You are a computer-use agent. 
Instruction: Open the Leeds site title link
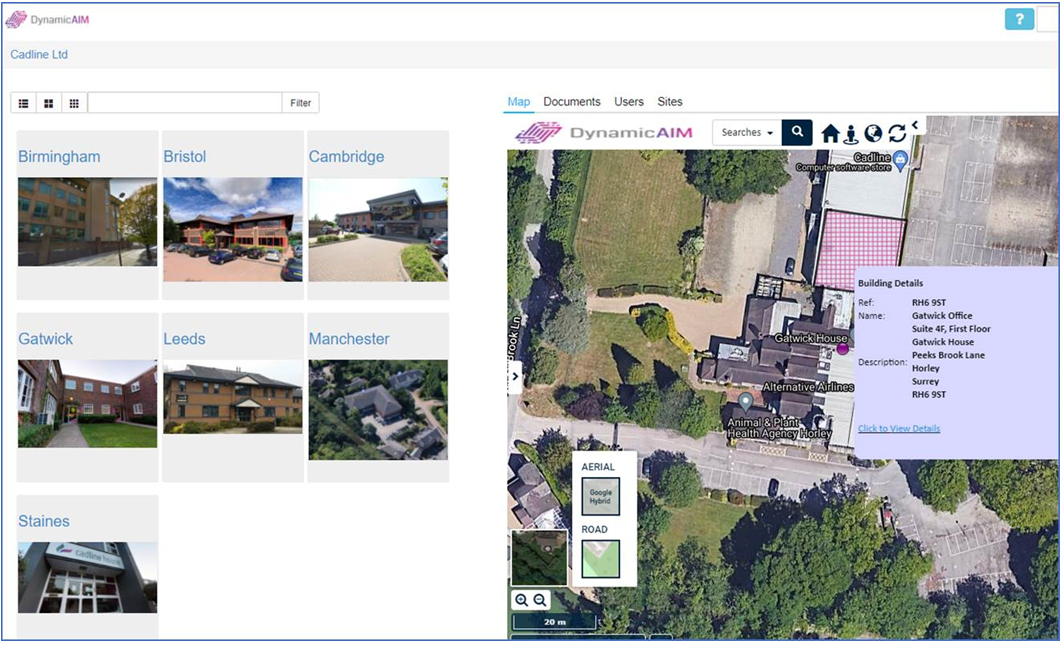click(x=185, y=339)
